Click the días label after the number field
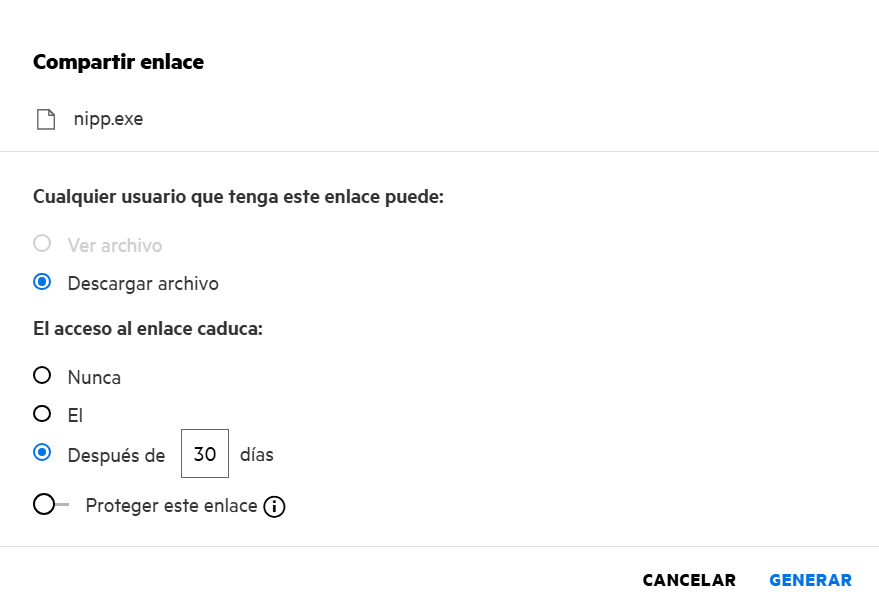The image size is (879, 611). (x=257, y=455)
